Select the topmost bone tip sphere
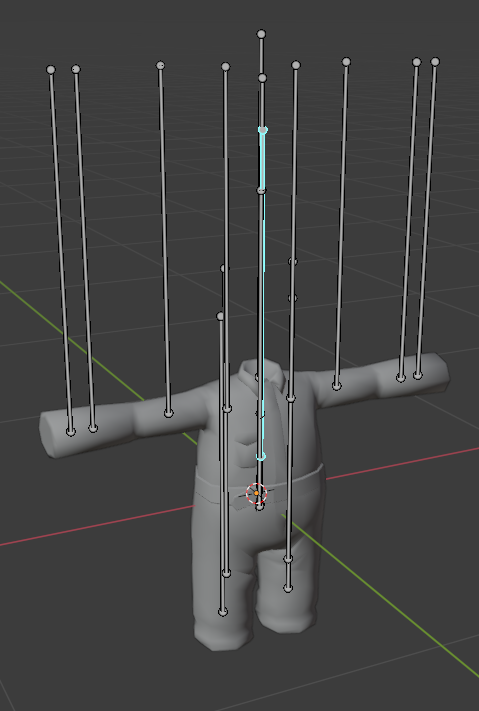This screenshot has height=711, width=479. pyautogui.click(x=261, y=34)
